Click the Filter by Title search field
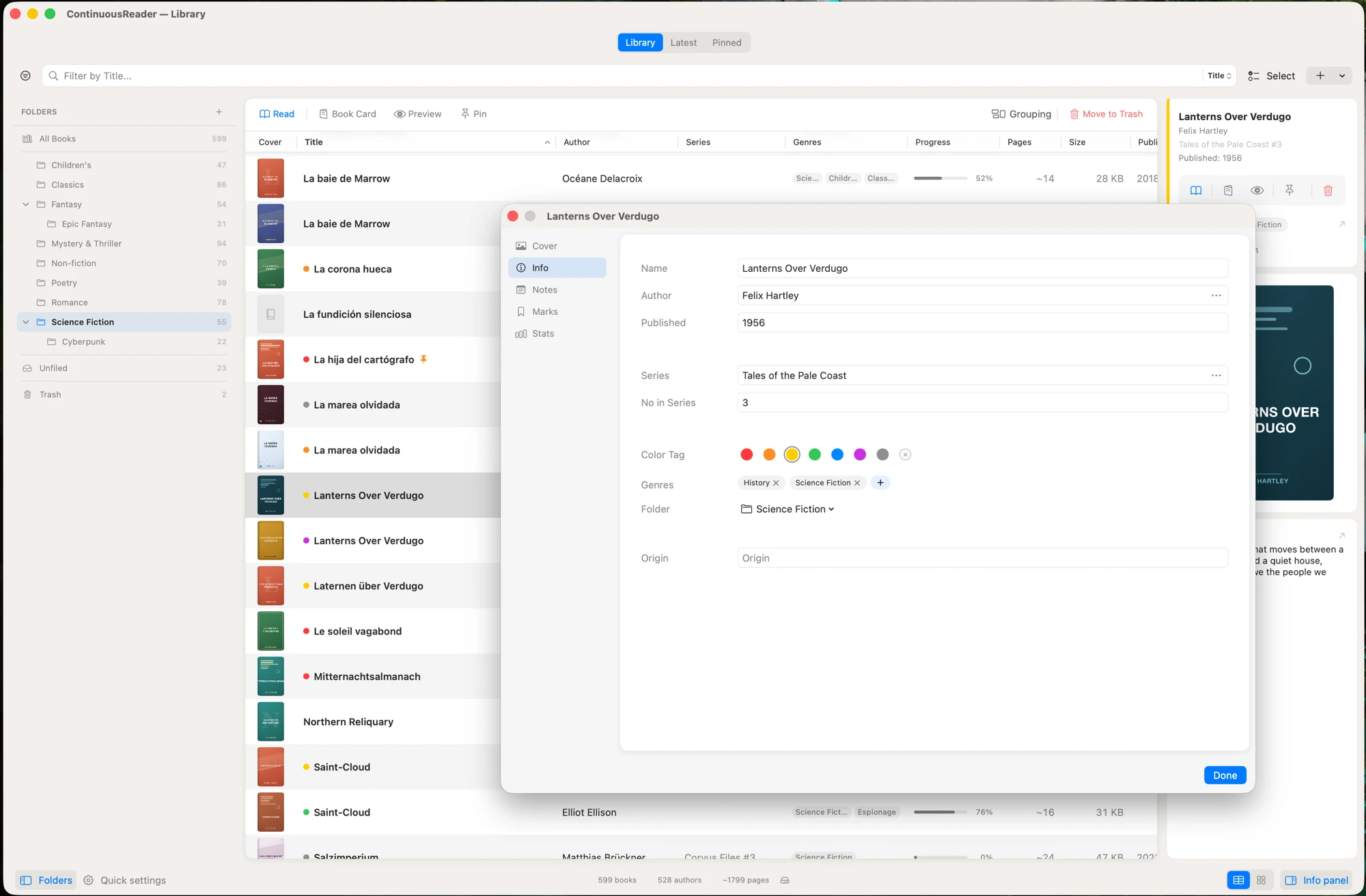 [622, 76]
